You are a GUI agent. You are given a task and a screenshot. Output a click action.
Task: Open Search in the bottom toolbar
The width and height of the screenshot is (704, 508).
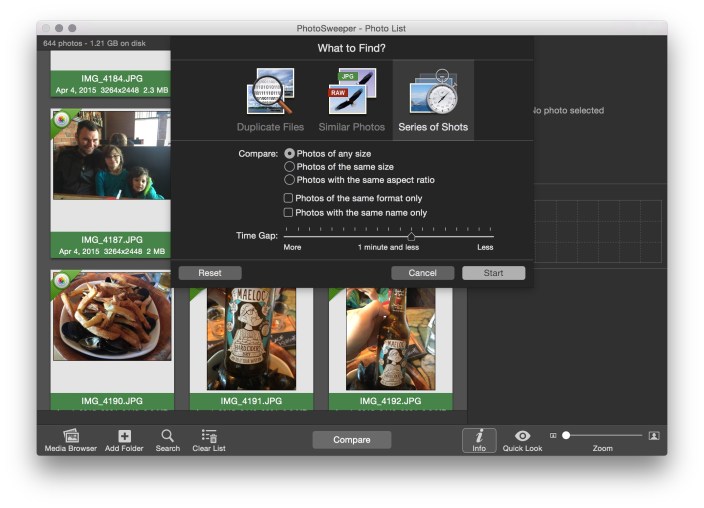click(x=168, y=436)
